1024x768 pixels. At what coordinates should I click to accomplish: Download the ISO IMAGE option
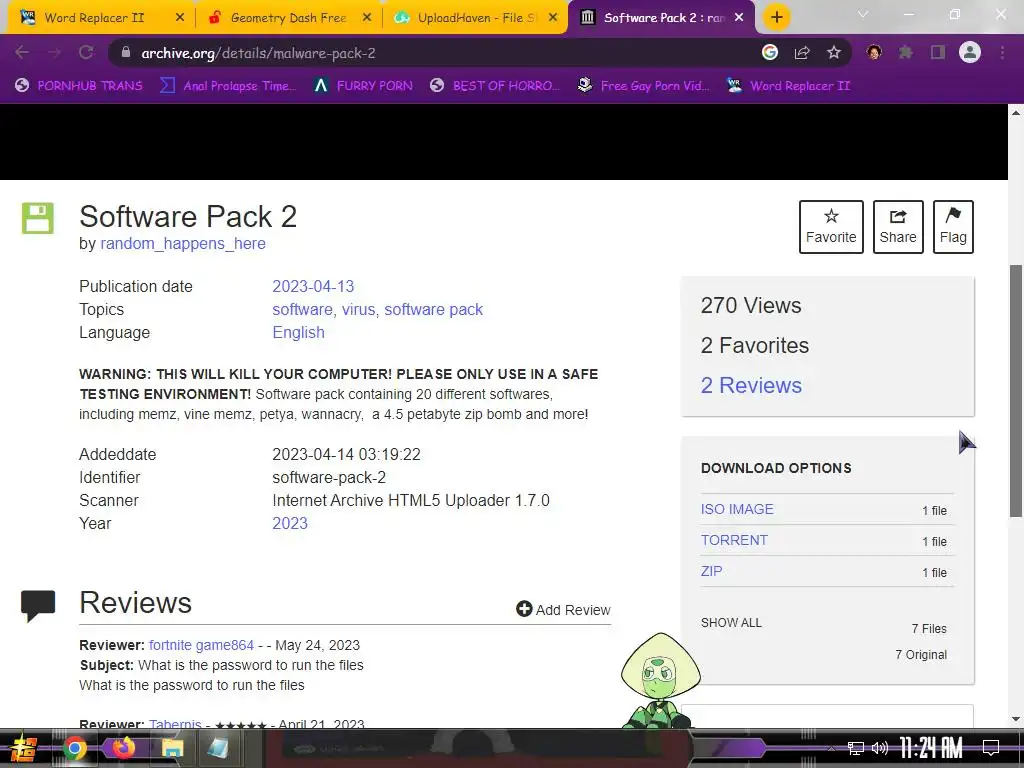737,509
